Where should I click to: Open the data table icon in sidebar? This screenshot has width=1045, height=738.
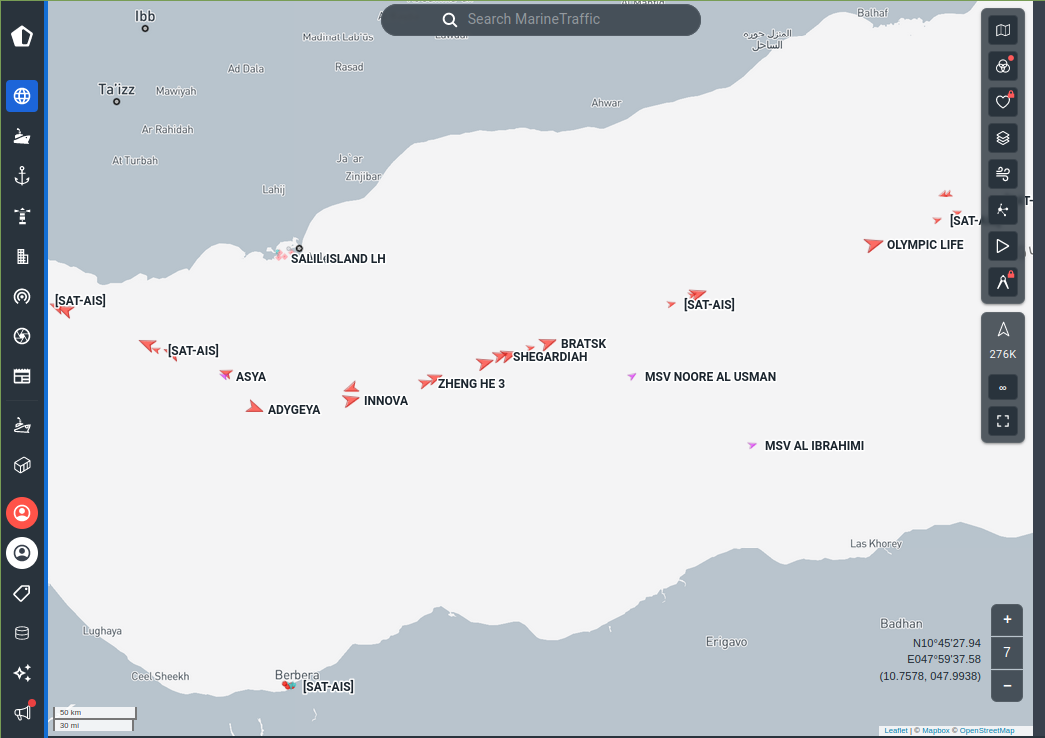(22, 376)
